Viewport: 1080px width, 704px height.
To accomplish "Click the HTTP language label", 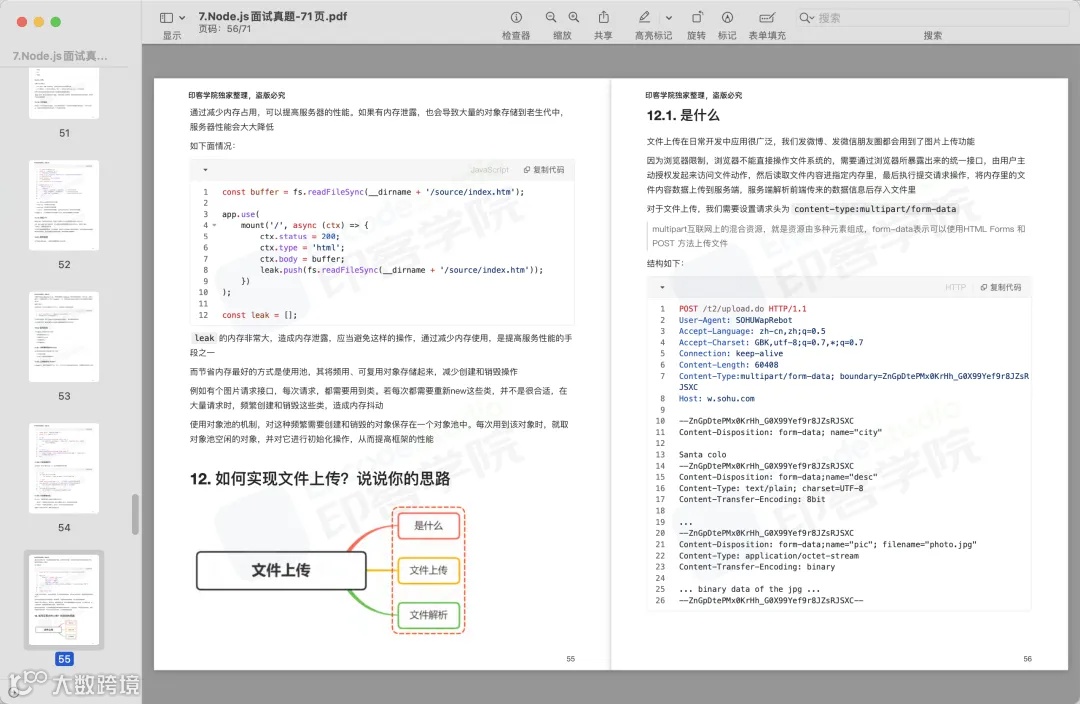I will 955,287.
